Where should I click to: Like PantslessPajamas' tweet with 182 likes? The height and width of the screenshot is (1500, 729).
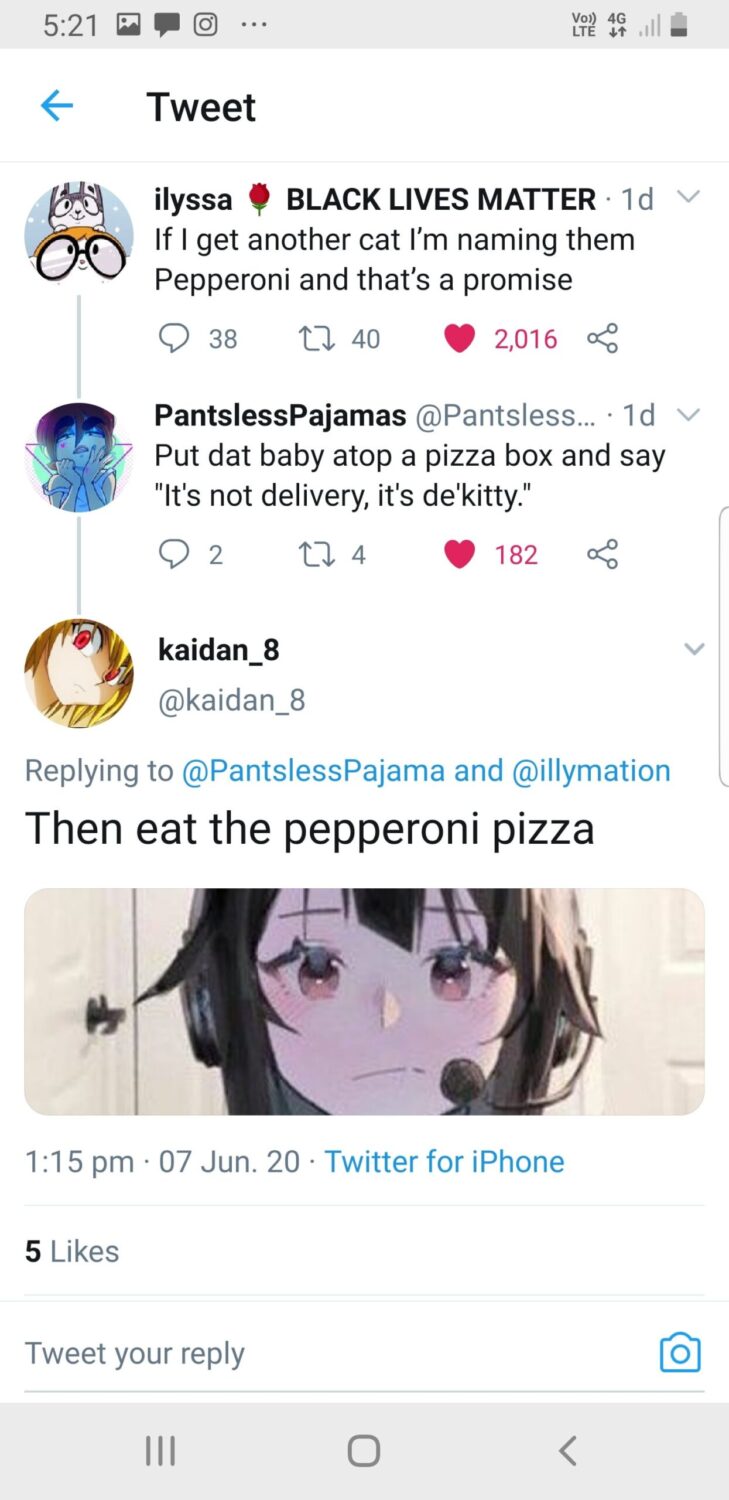click(x=459, y=554)
